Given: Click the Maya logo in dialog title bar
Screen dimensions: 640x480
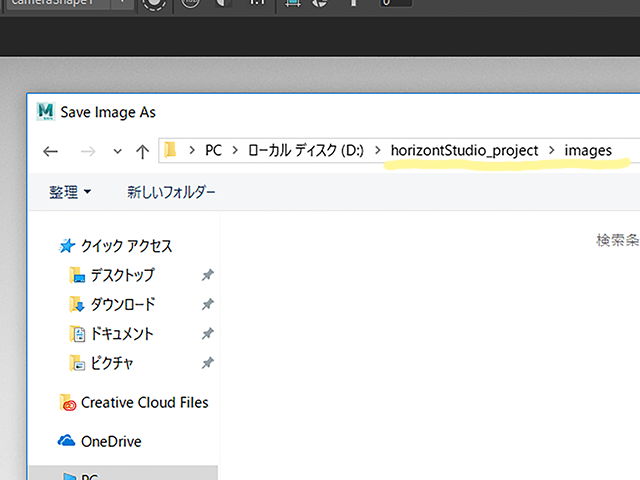Looking at the screenshot, I should tap(45, 111).
